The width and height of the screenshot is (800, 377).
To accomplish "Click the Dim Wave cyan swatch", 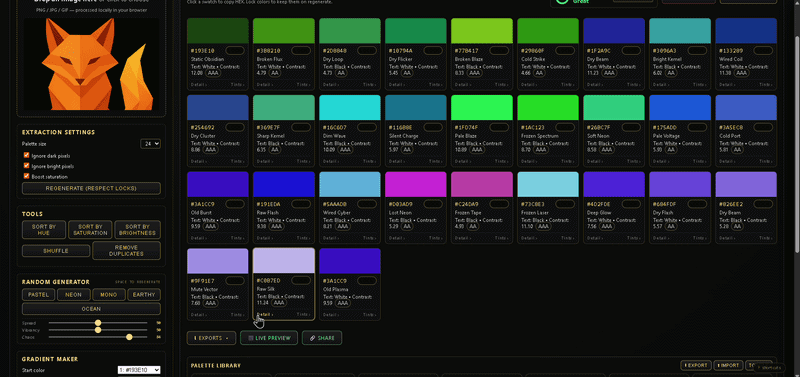I will (350, 108).
